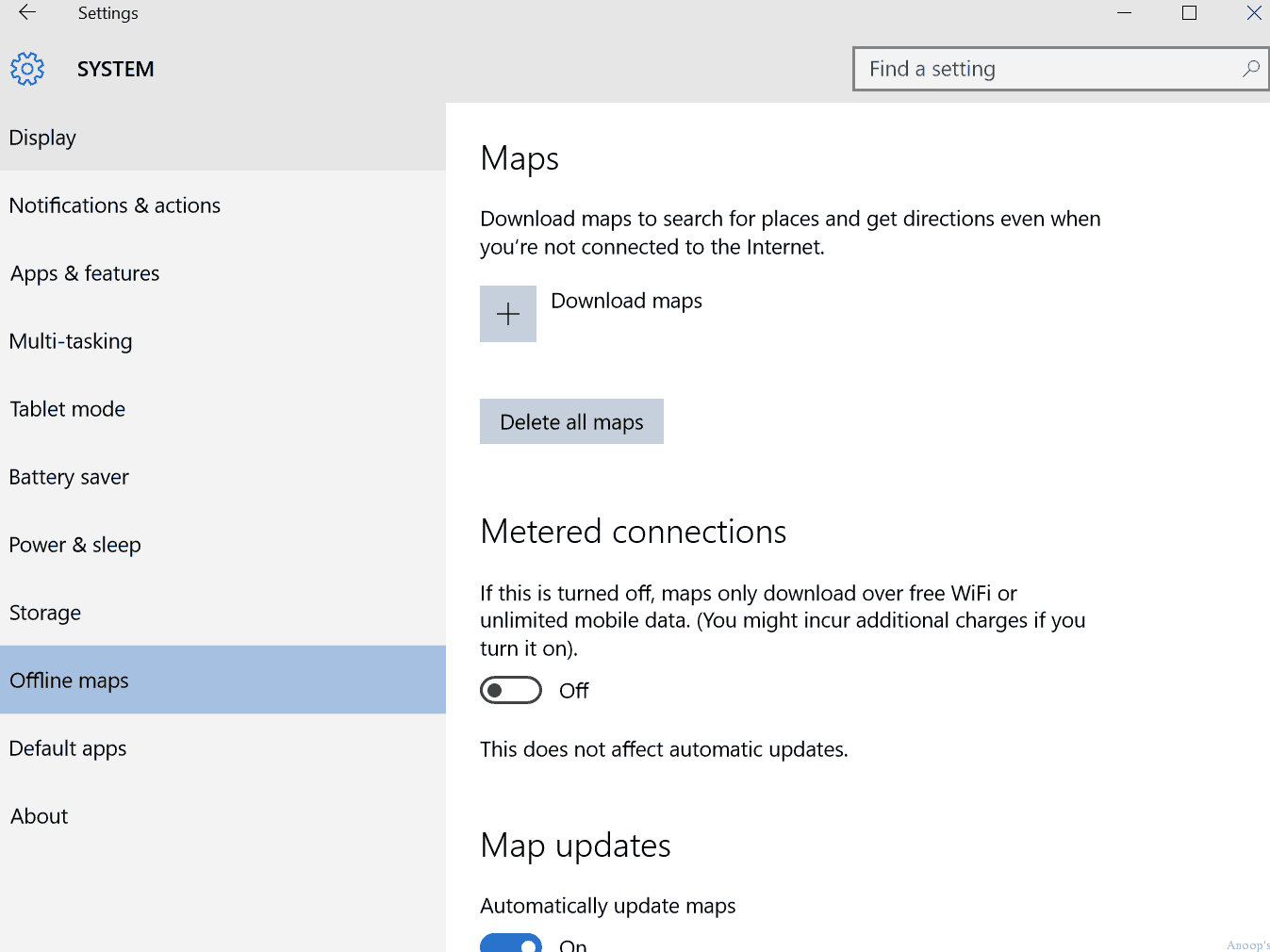1270x952 pixels.
Task: Toggle Automatically update maps switch
Action: coord(511,943)
